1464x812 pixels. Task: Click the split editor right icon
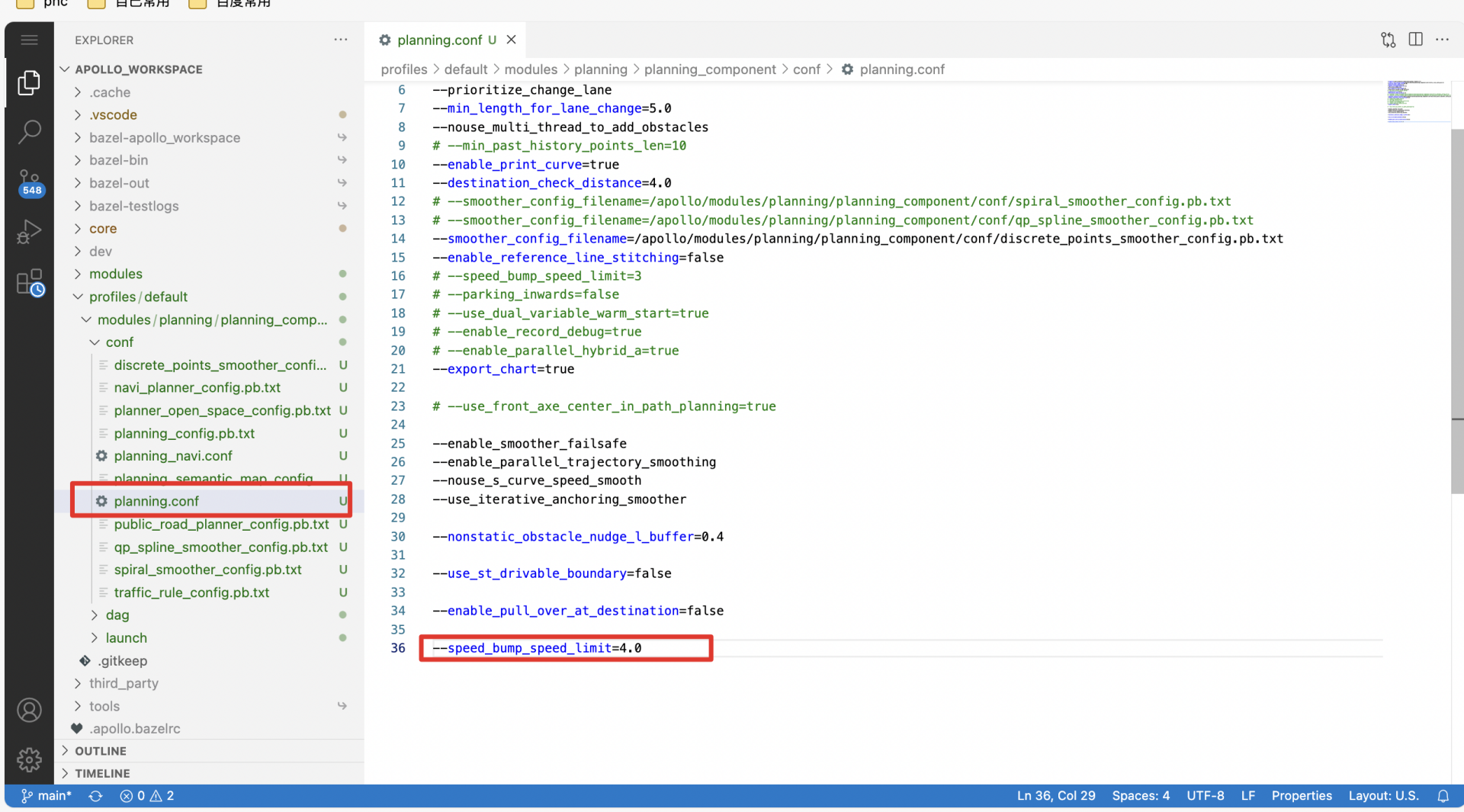(1415, 40)
